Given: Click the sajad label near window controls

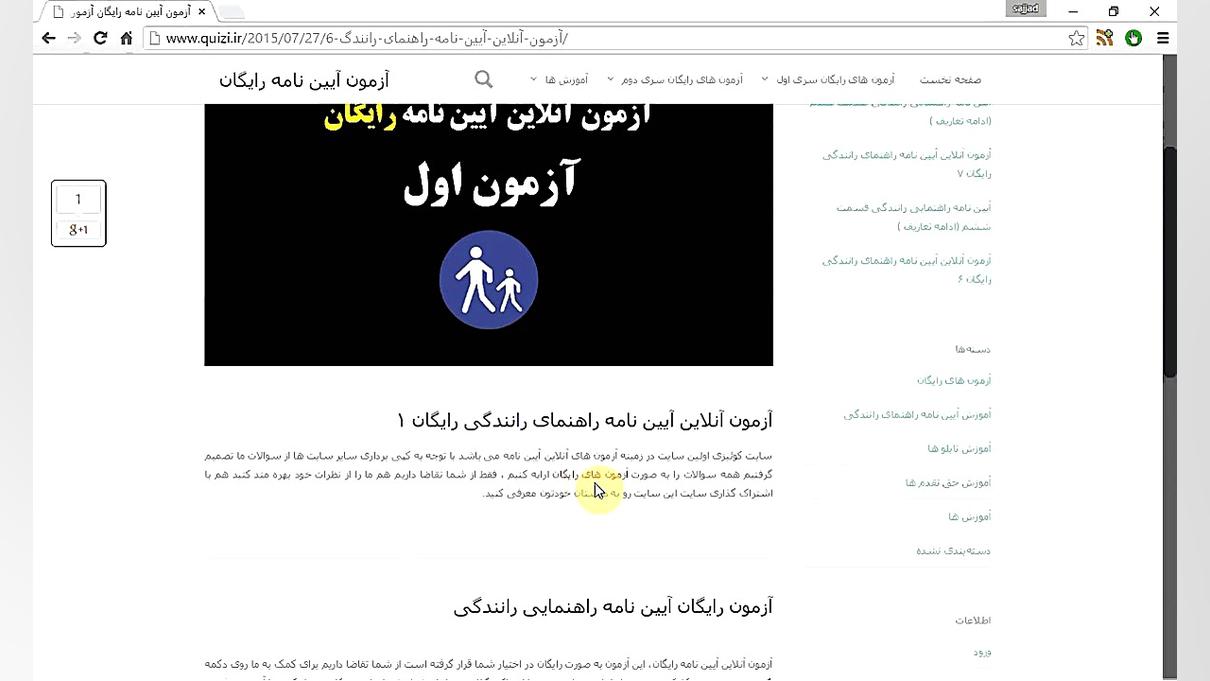Looking at the screenshot, I should (x=1024, y=8).
